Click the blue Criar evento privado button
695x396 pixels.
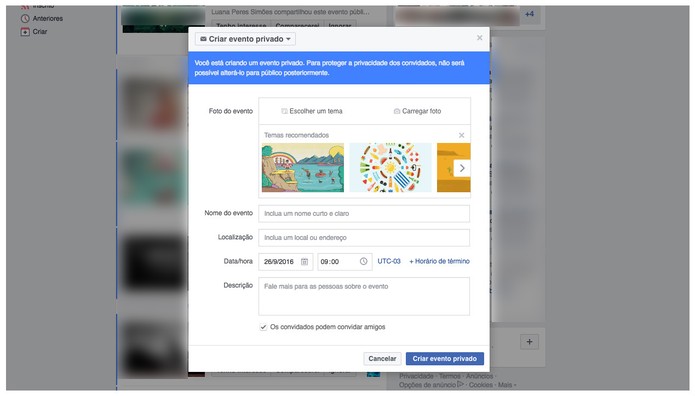(445, 358)
